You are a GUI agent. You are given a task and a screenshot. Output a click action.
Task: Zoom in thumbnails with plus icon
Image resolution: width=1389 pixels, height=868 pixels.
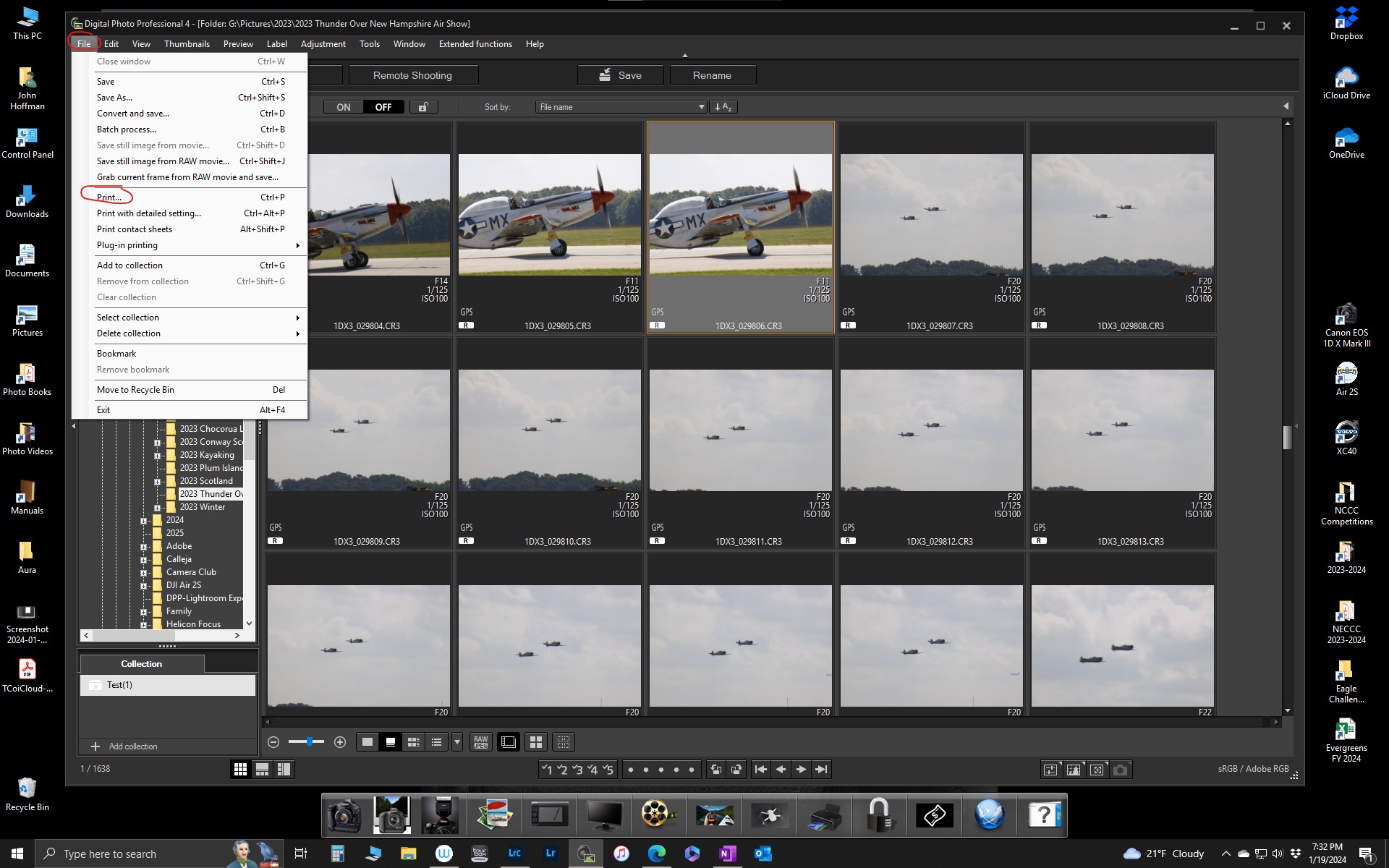click(x=340, y=742)
